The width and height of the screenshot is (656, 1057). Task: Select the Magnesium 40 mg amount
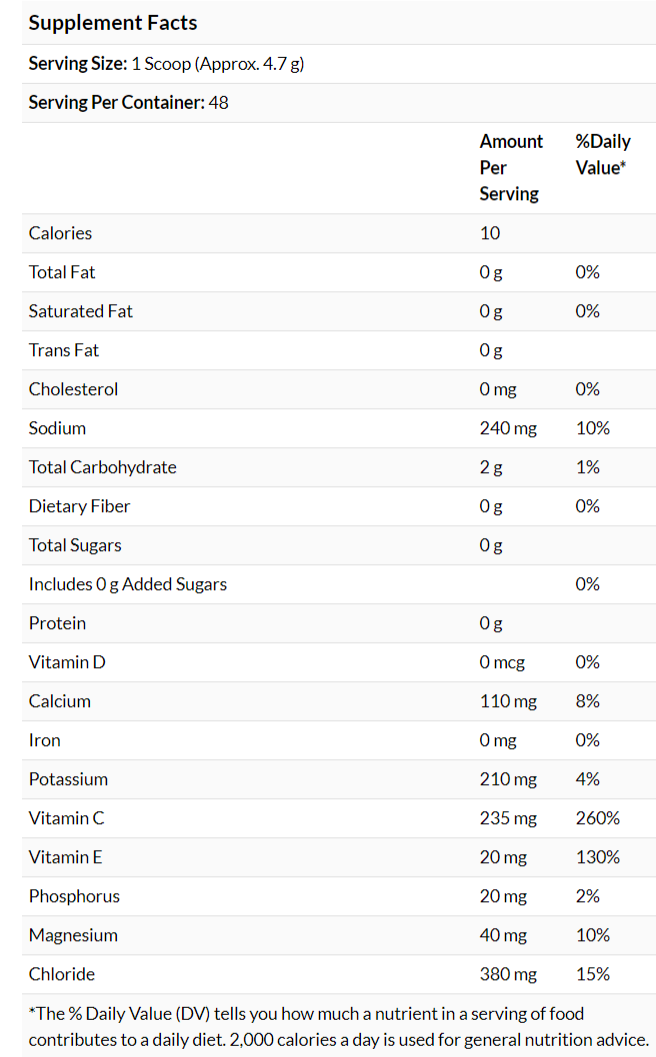[503, 935]
